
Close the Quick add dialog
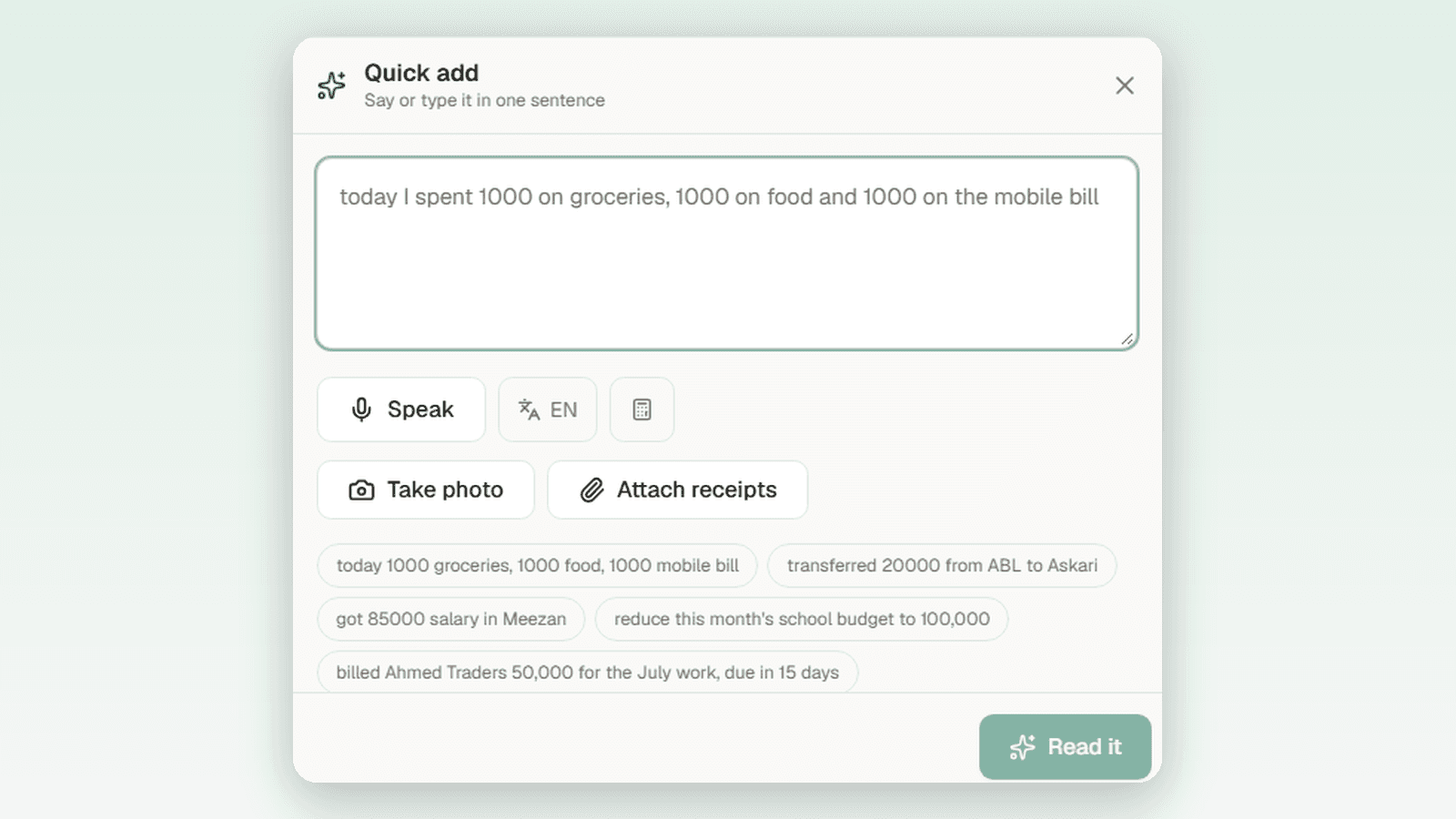coord(1125,86)
